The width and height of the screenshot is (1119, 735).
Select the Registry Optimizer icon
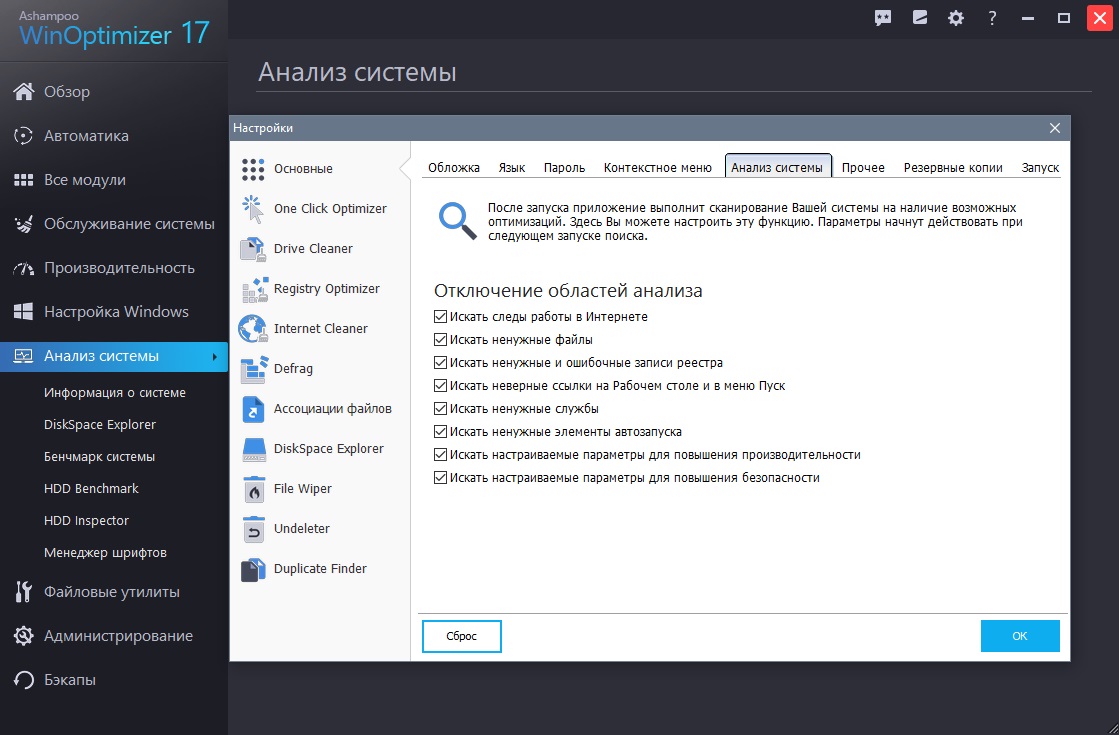pos(254,289)
